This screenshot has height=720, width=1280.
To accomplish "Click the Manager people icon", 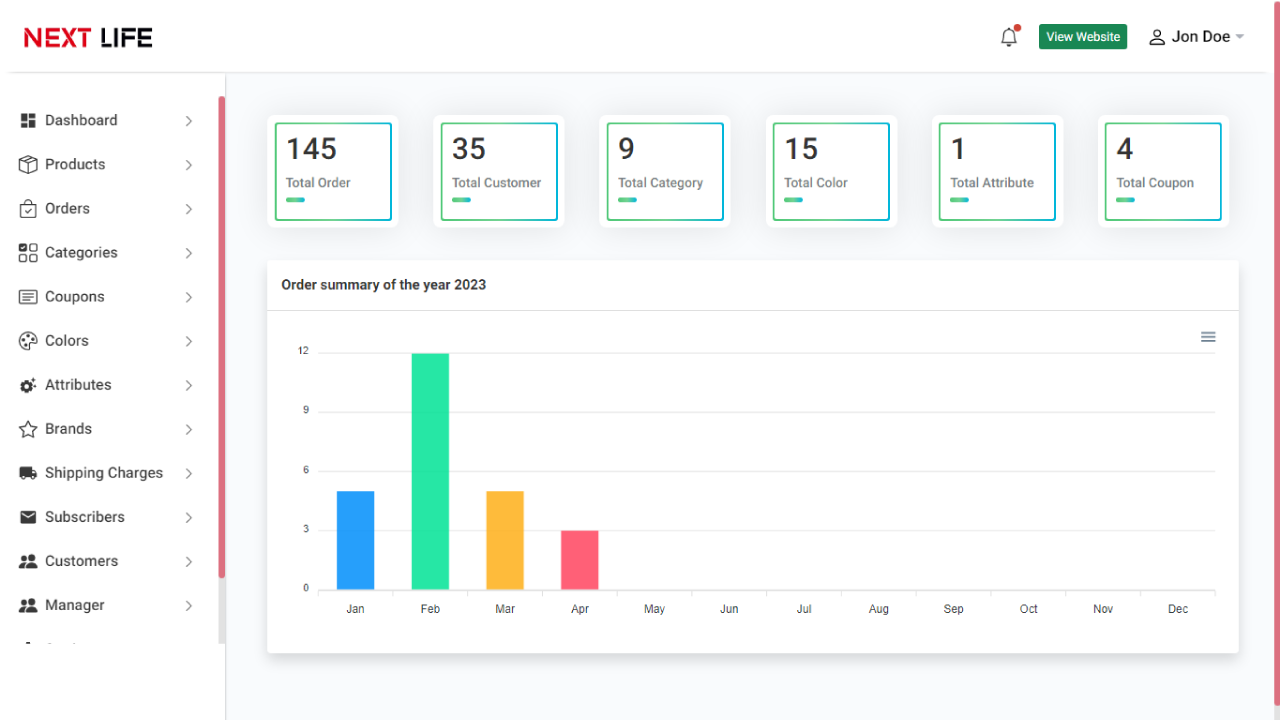I will [x=28, y=605].
